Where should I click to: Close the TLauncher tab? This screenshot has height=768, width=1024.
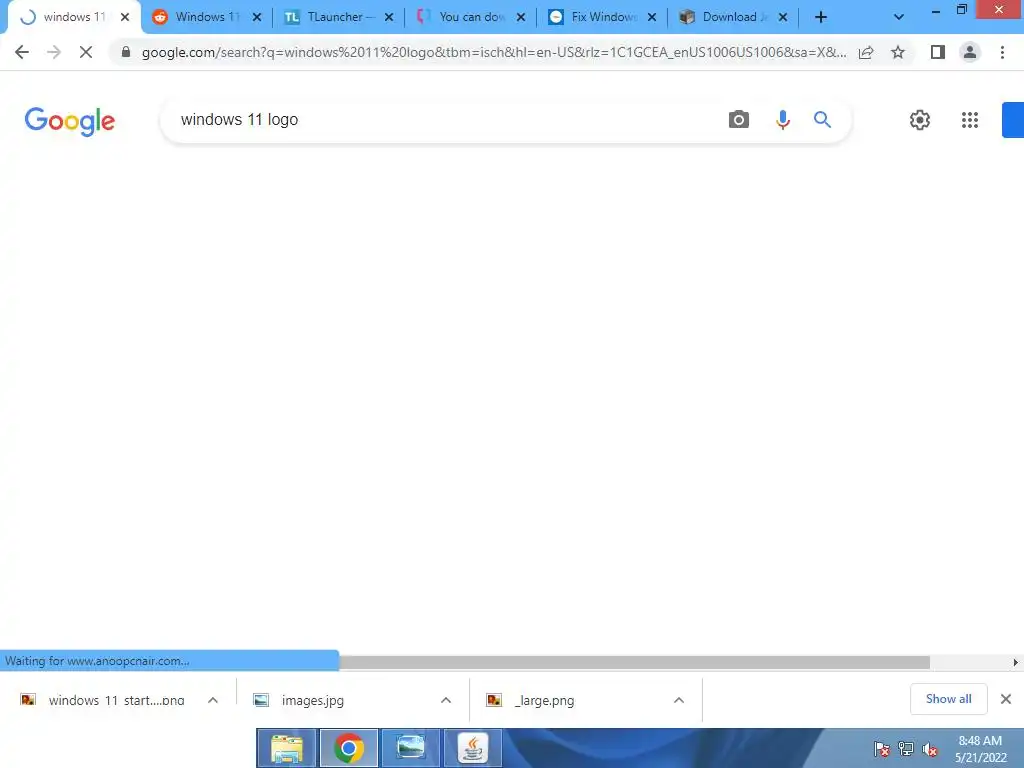pyautogui.click(x=389, y=17)
